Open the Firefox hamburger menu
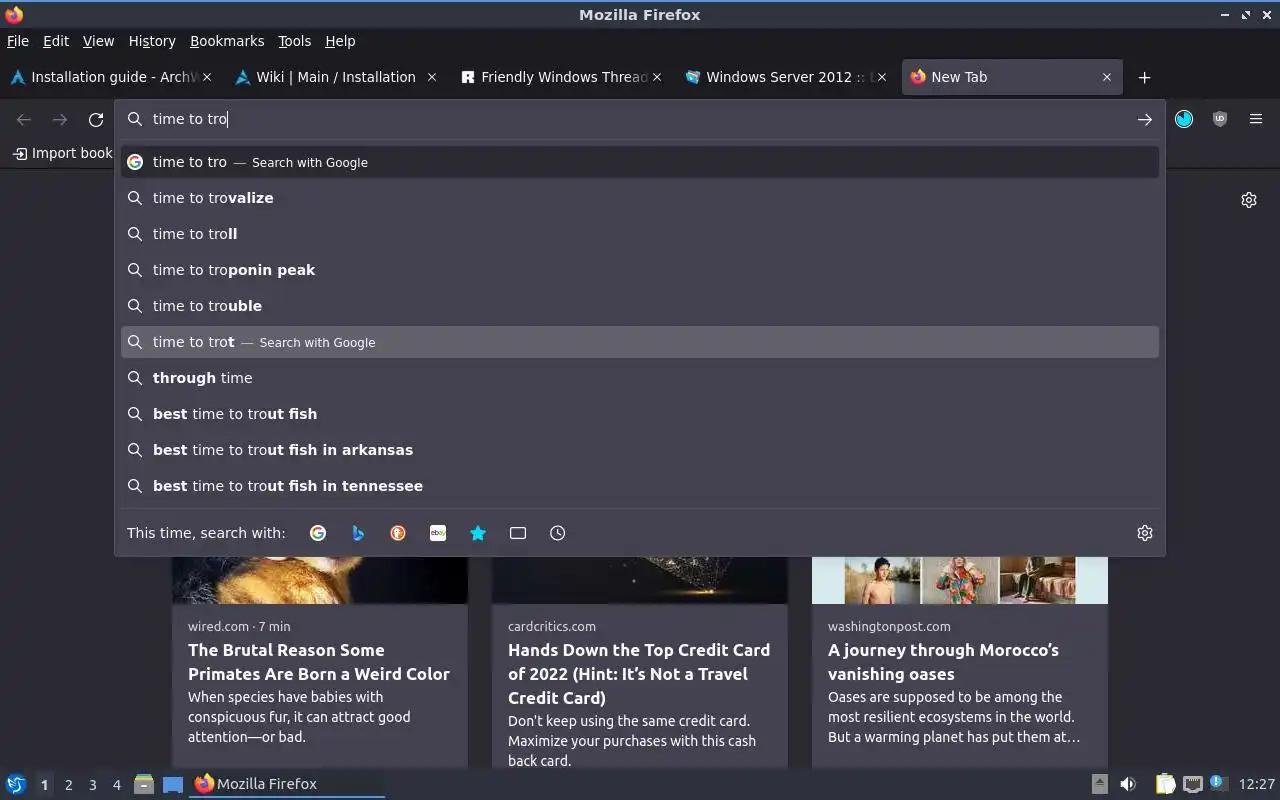The height and width of the screenshot is (800, 1280). coord(1256,119)
